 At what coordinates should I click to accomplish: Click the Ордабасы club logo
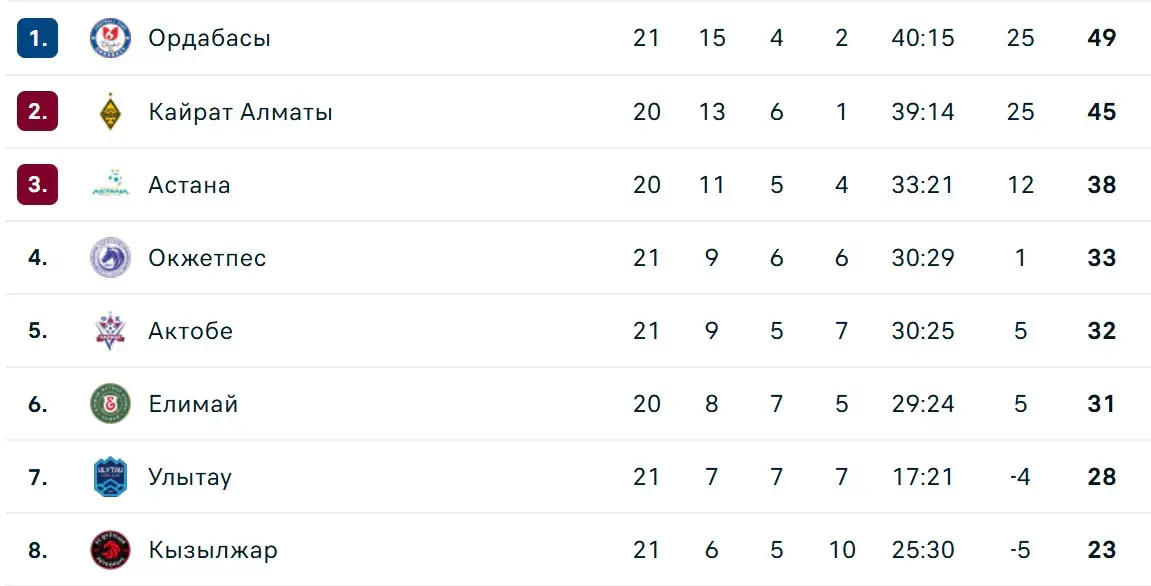(x=110, y=38)
